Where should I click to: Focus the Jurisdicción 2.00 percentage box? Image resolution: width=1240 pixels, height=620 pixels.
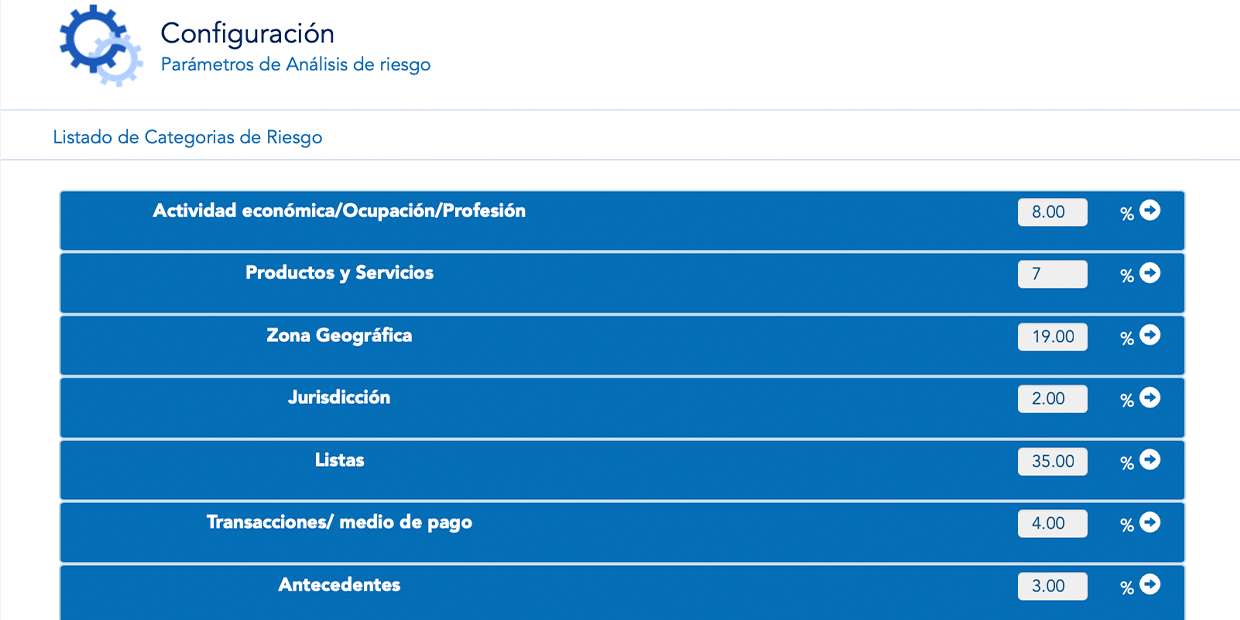(x=1052, y=399)
